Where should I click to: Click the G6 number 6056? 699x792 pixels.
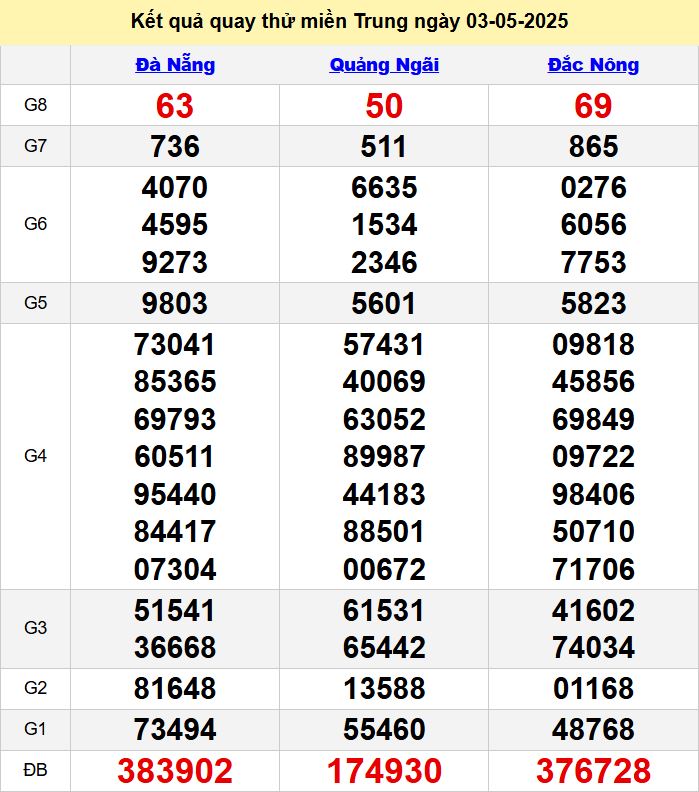click(x=593, y=224)
